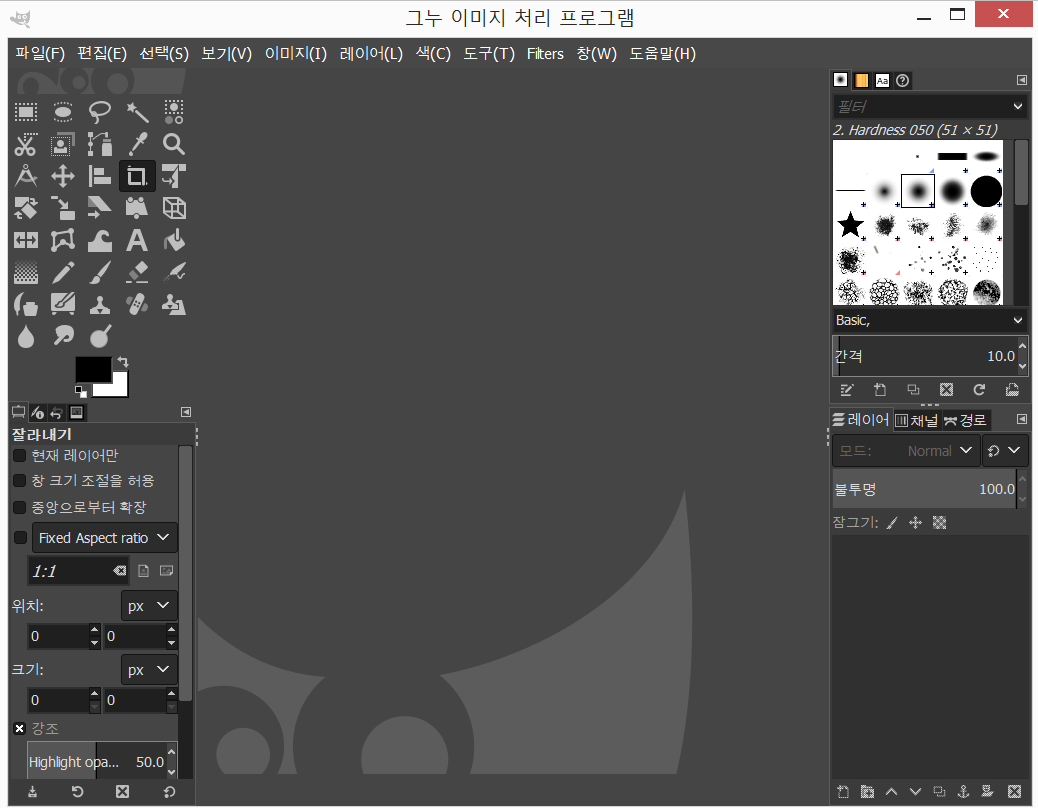Select the Scissors Select tool

coord(26,144)
